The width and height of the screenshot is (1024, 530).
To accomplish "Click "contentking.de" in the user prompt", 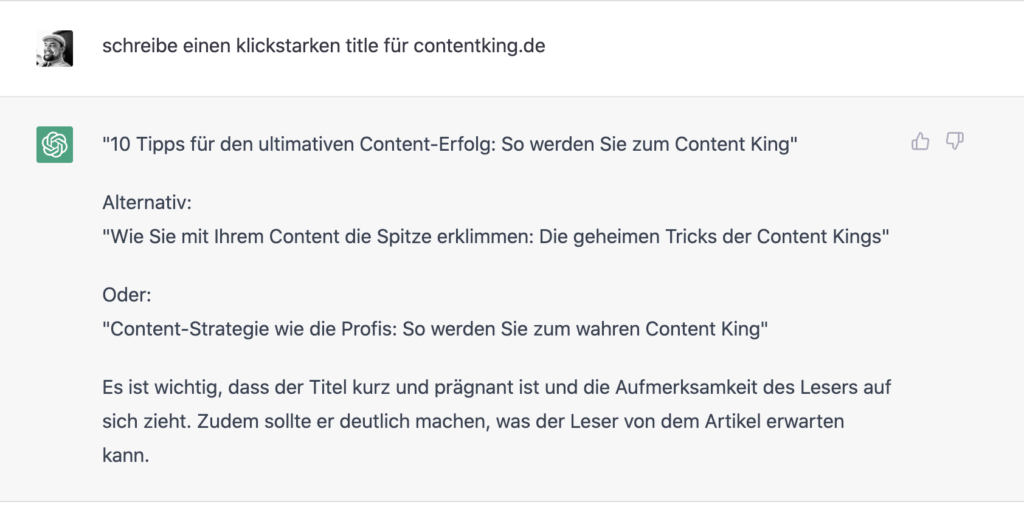I will point(479,46).
